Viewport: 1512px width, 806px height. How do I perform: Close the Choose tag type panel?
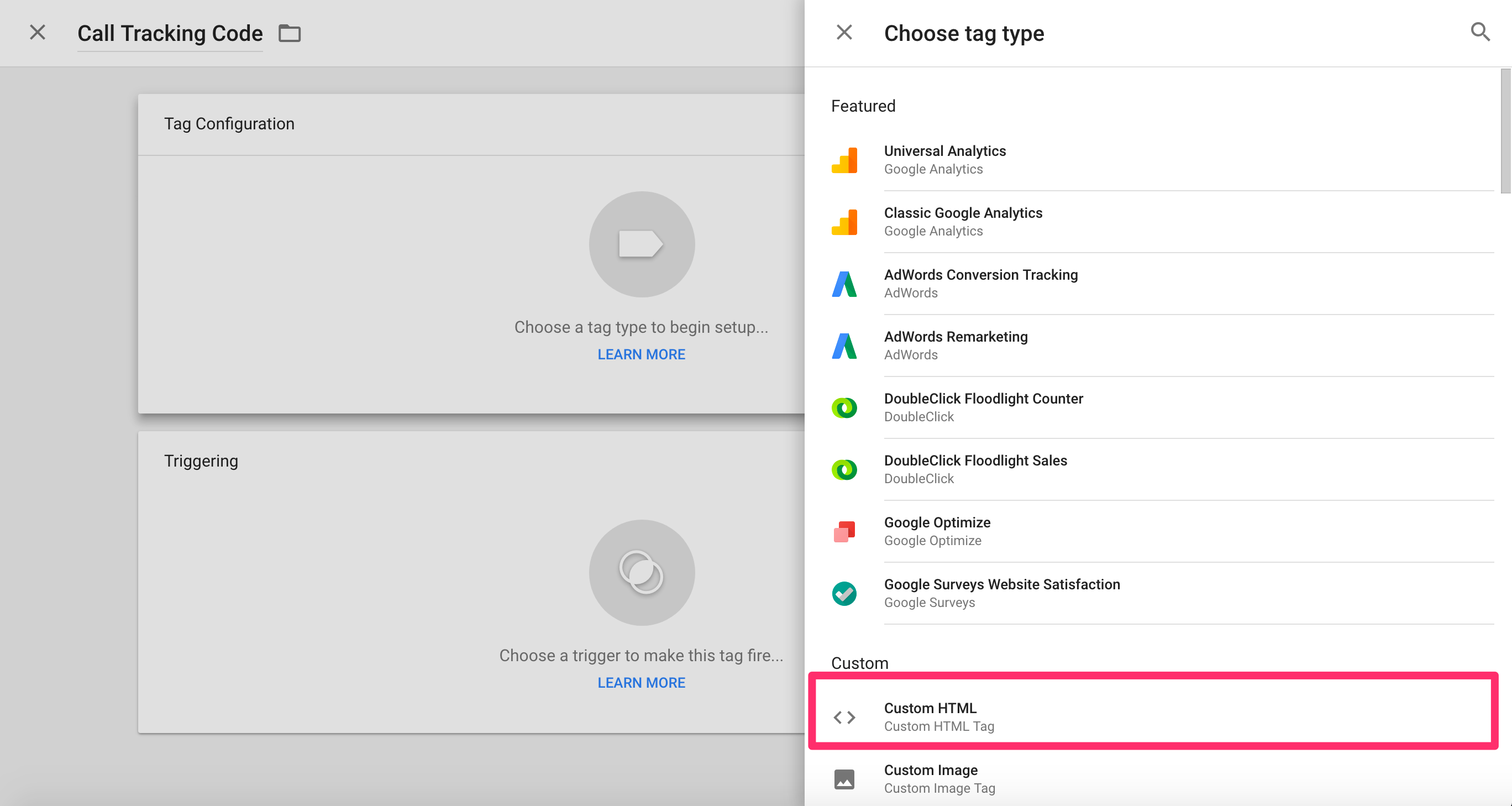844,32
